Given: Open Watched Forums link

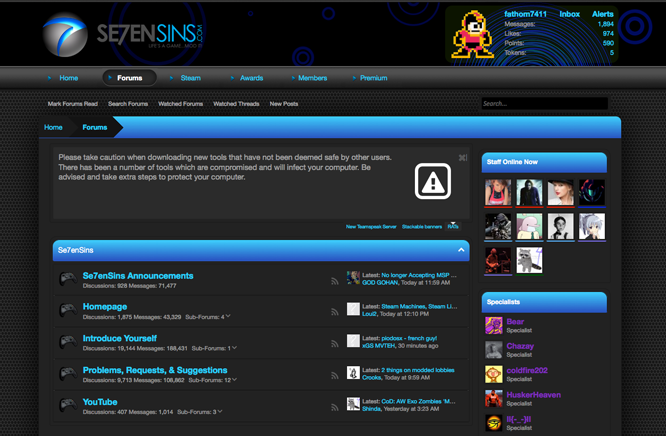Looking at the screenshot, I should 181,104.
